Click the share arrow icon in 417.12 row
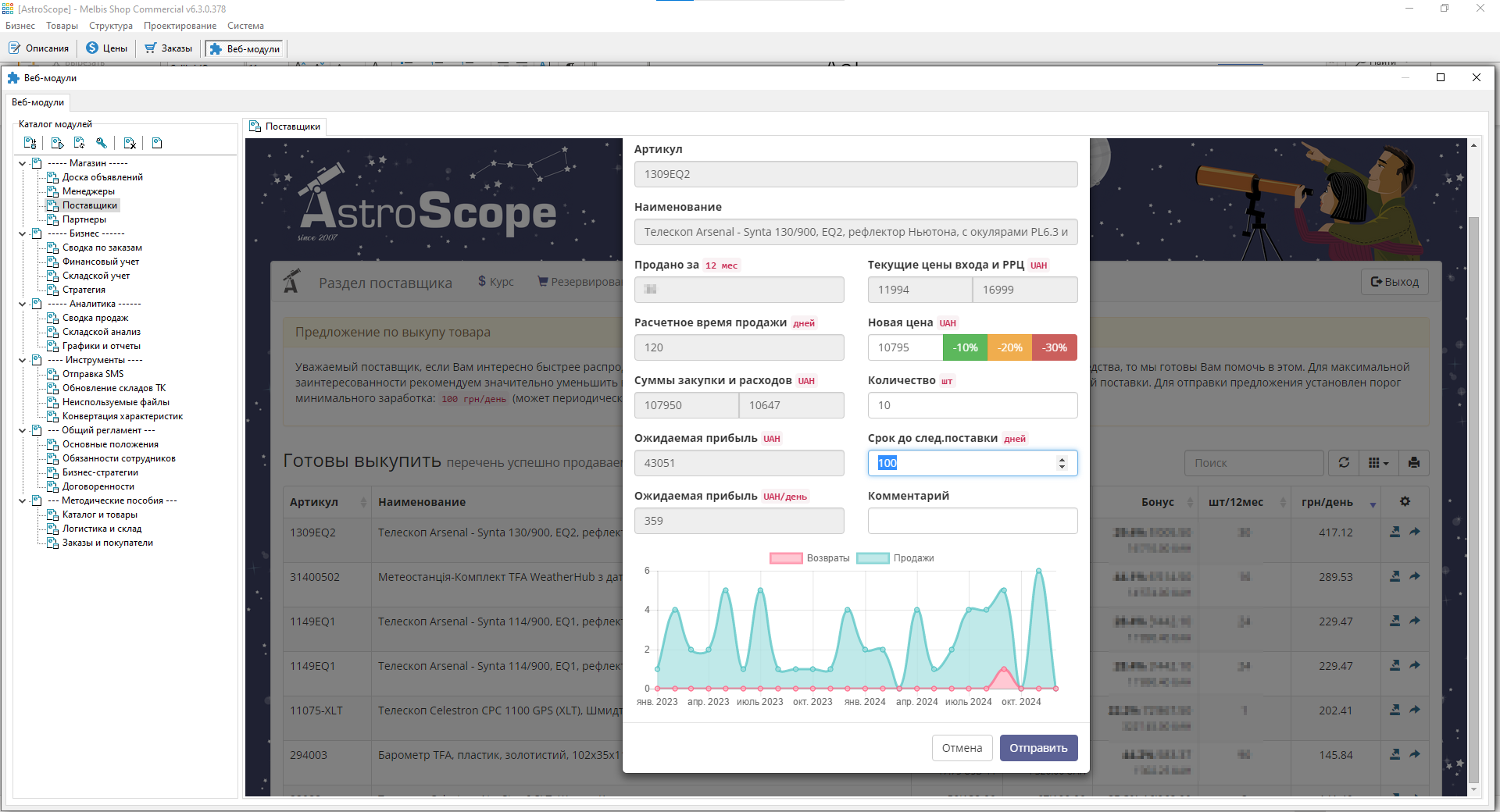Viewport: 1500px width, 812px height. 1415,532
